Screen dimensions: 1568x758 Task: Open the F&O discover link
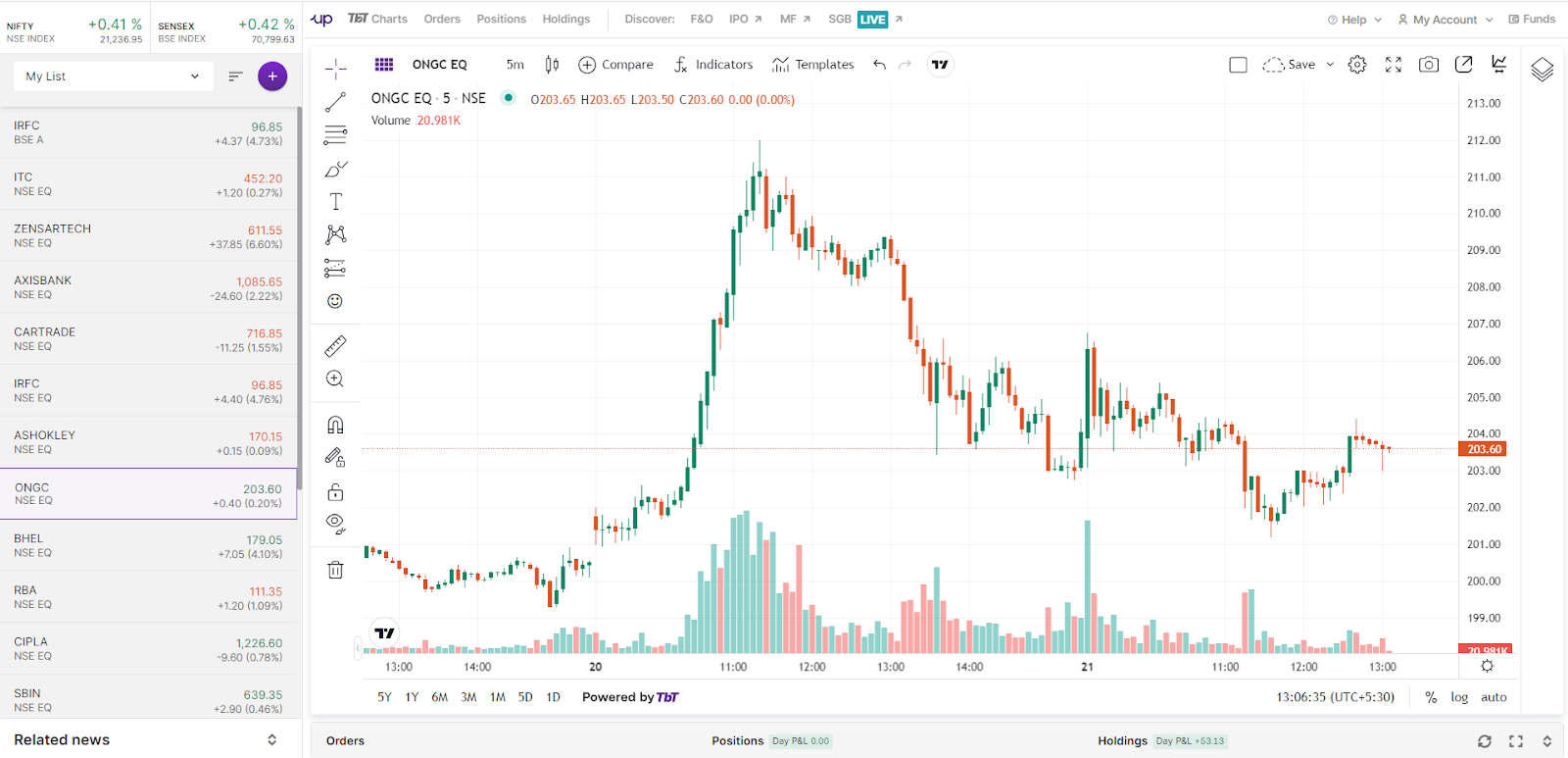[x=702, y=20]
